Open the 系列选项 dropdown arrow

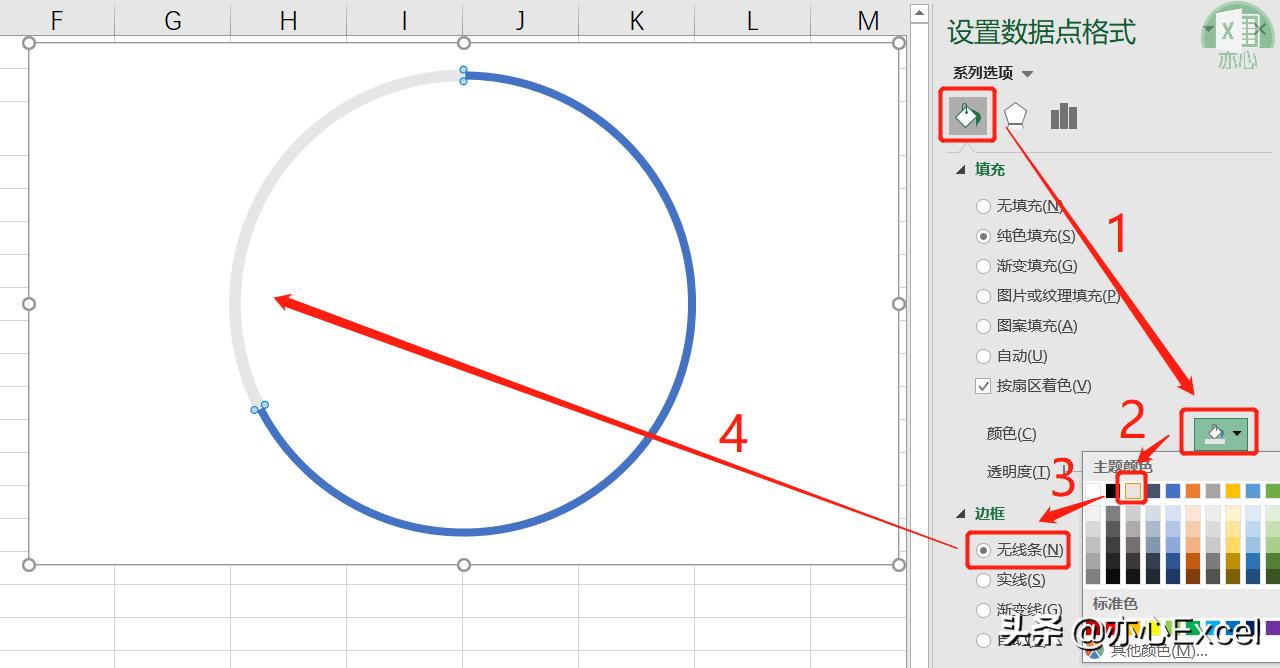1029,72
